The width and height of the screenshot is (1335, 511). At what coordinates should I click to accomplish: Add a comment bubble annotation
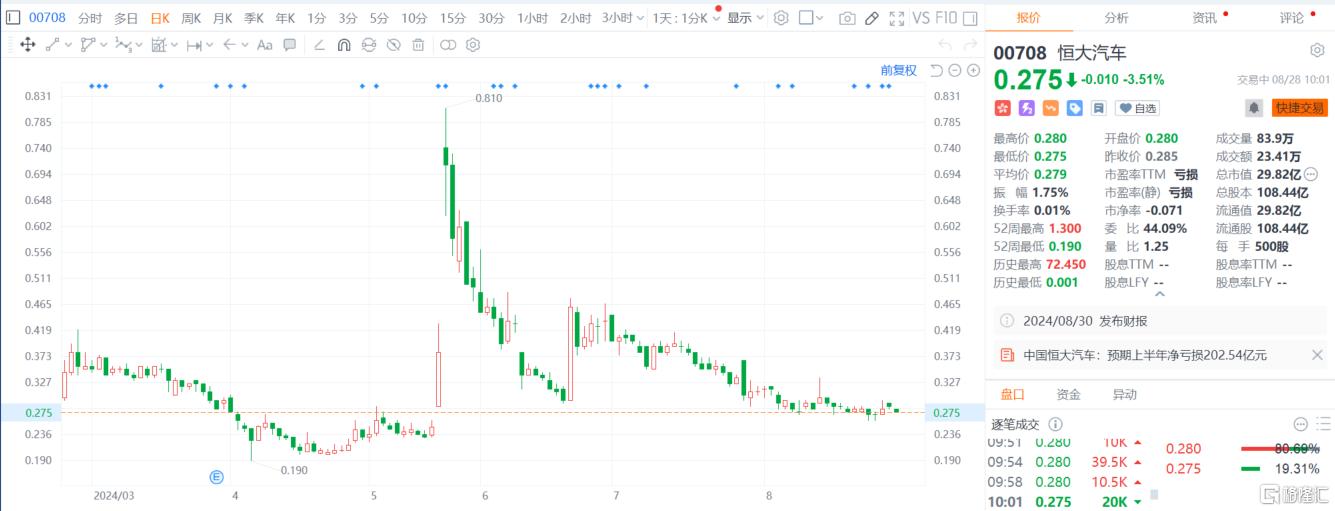289,44
